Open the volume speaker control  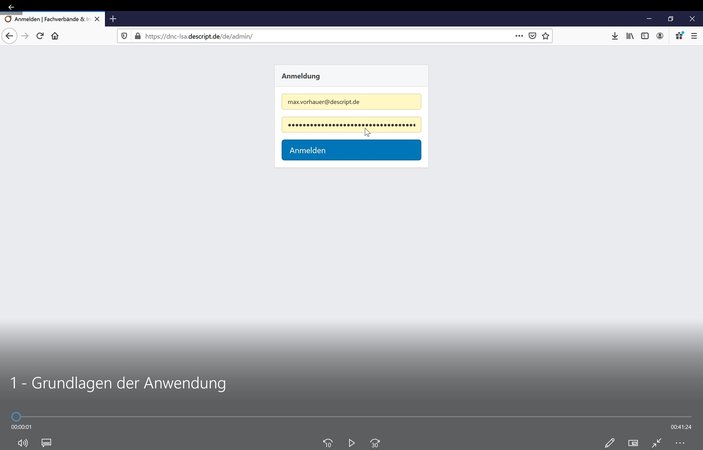[x=22, y=443]
